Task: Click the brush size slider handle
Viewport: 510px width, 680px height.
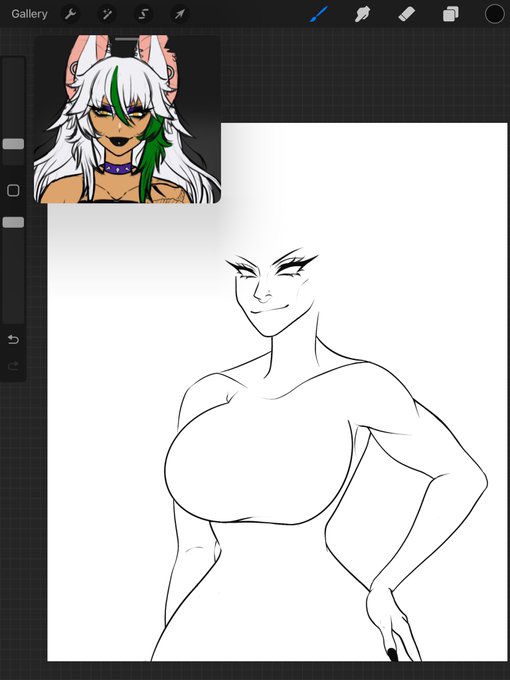Action: (x=13, y=144)
